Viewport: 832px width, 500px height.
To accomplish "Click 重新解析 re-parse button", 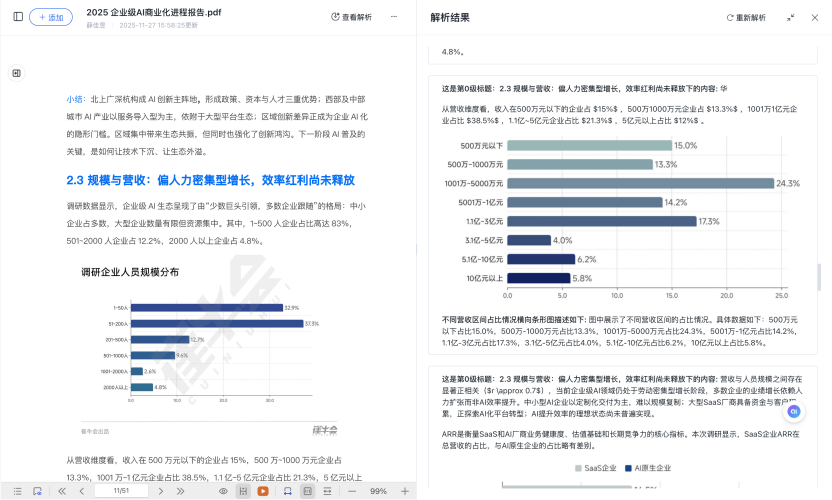I will coord(746,18).
